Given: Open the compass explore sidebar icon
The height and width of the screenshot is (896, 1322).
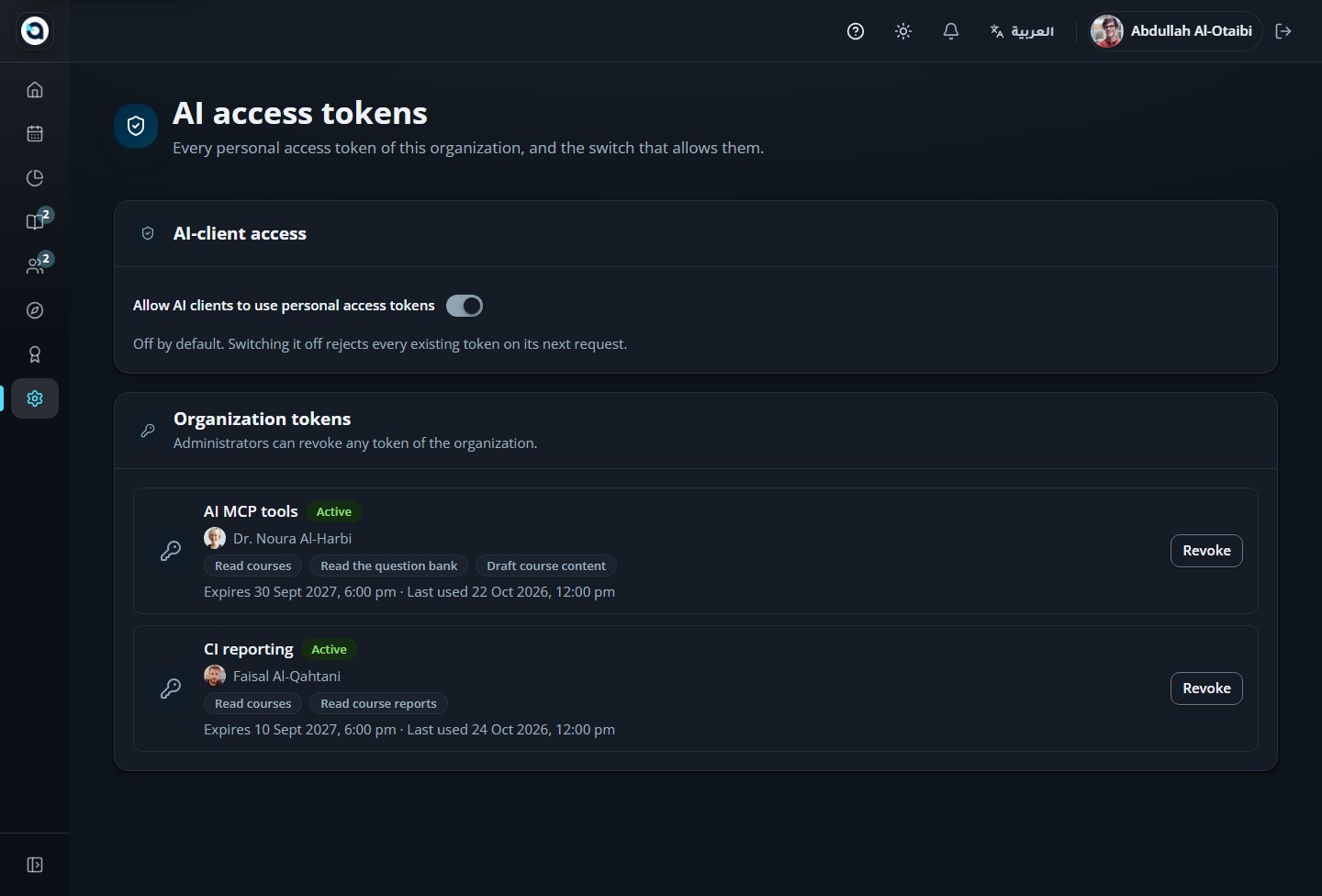Looking at the screenshot, I should coord(35,310).
